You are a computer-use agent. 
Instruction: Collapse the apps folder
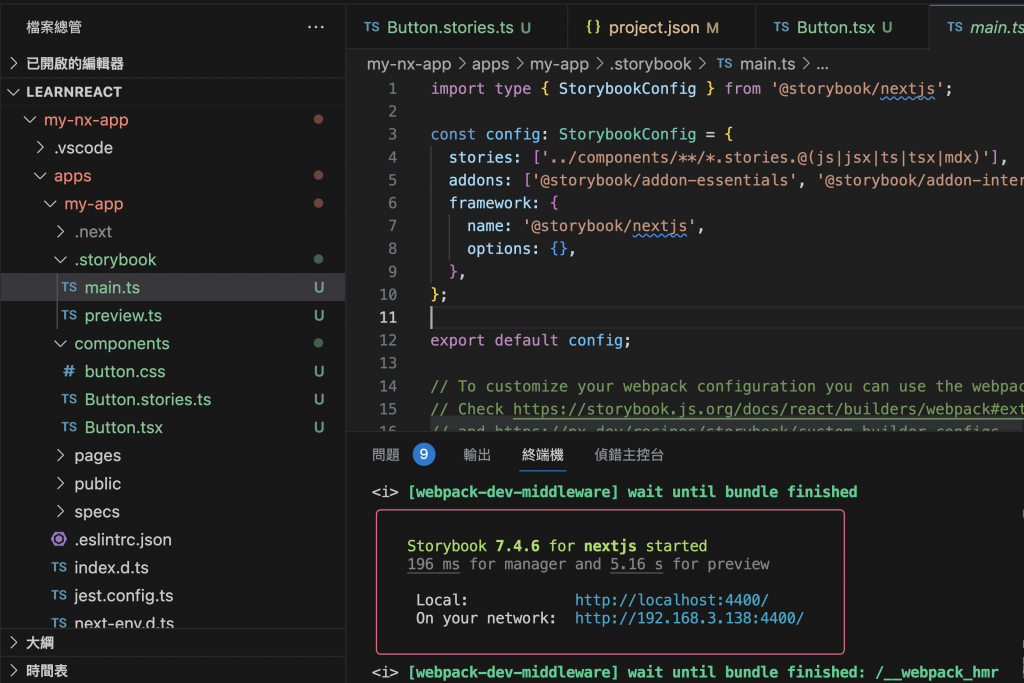point(40,176)
